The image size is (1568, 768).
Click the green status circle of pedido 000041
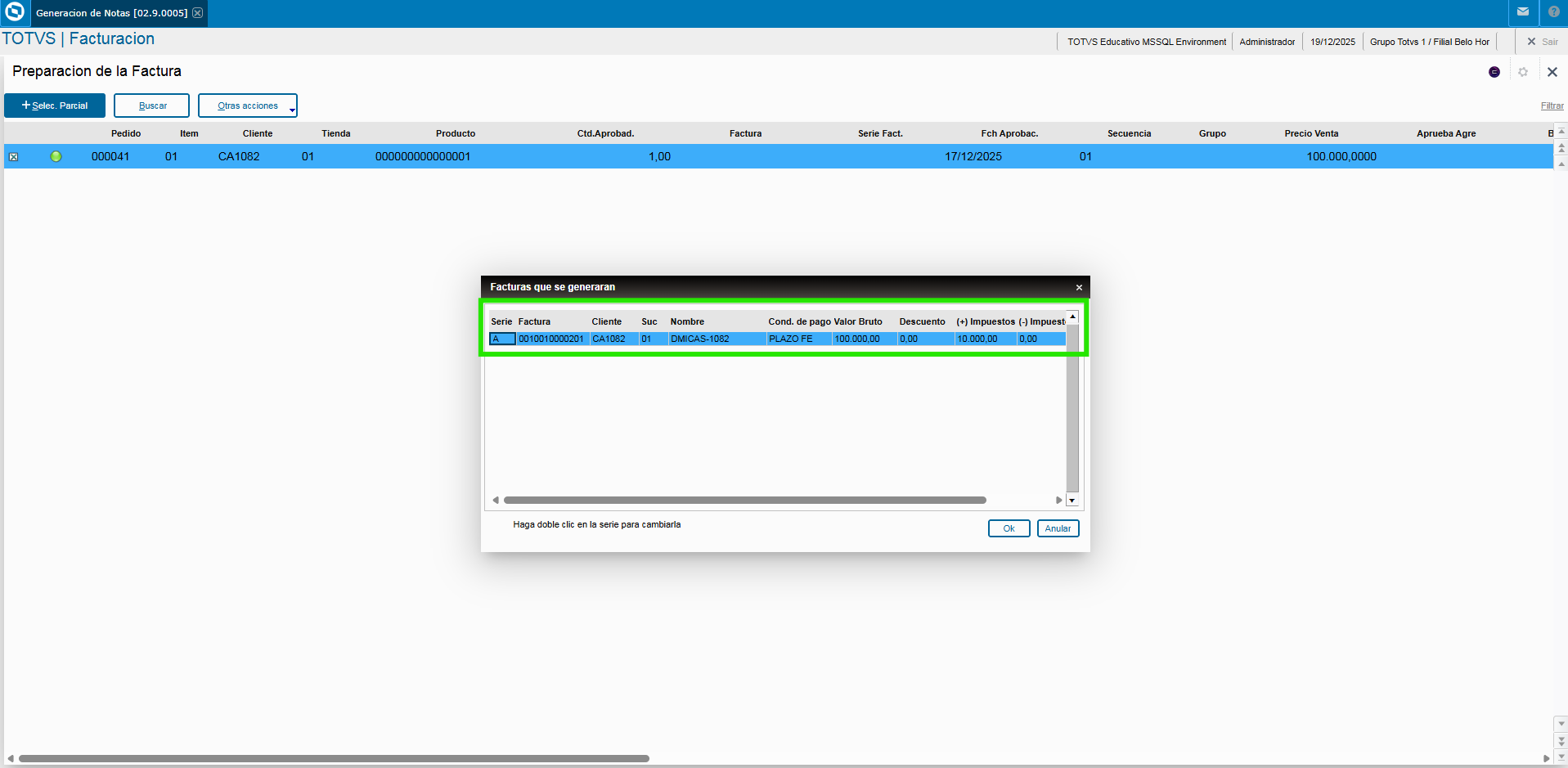(56, 156)
